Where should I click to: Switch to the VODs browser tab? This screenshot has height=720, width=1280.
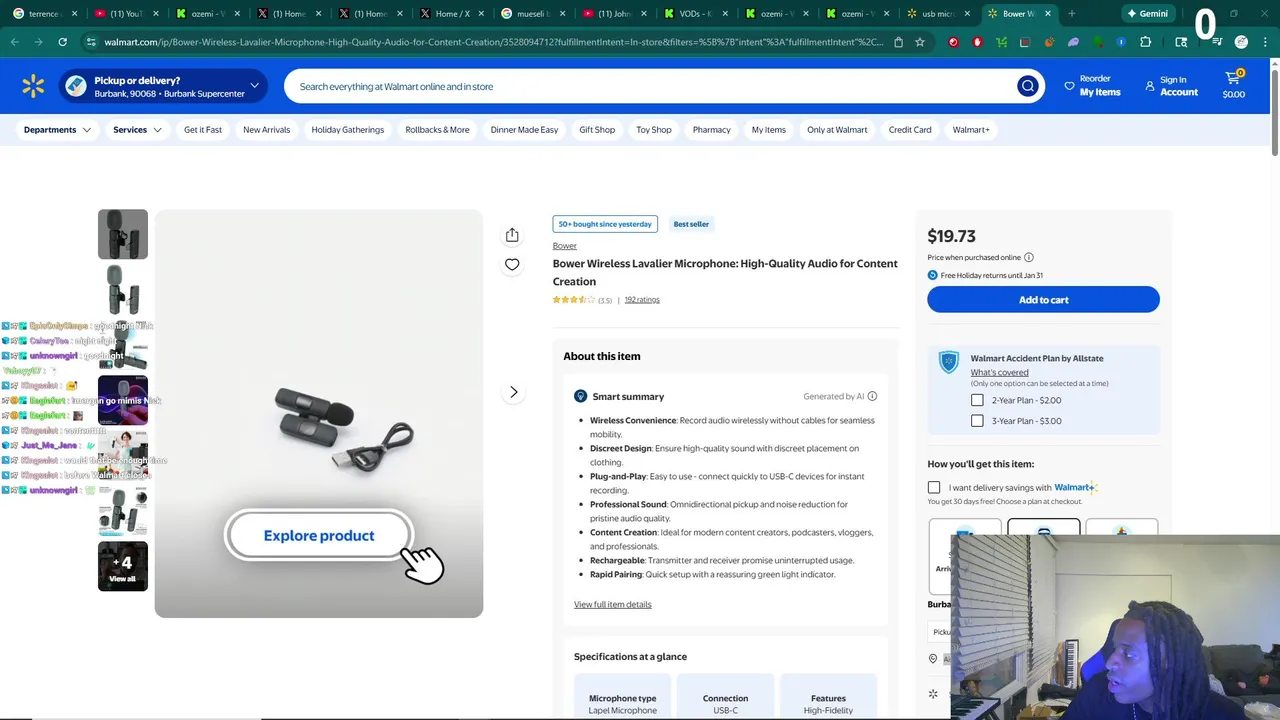[695, 14]
